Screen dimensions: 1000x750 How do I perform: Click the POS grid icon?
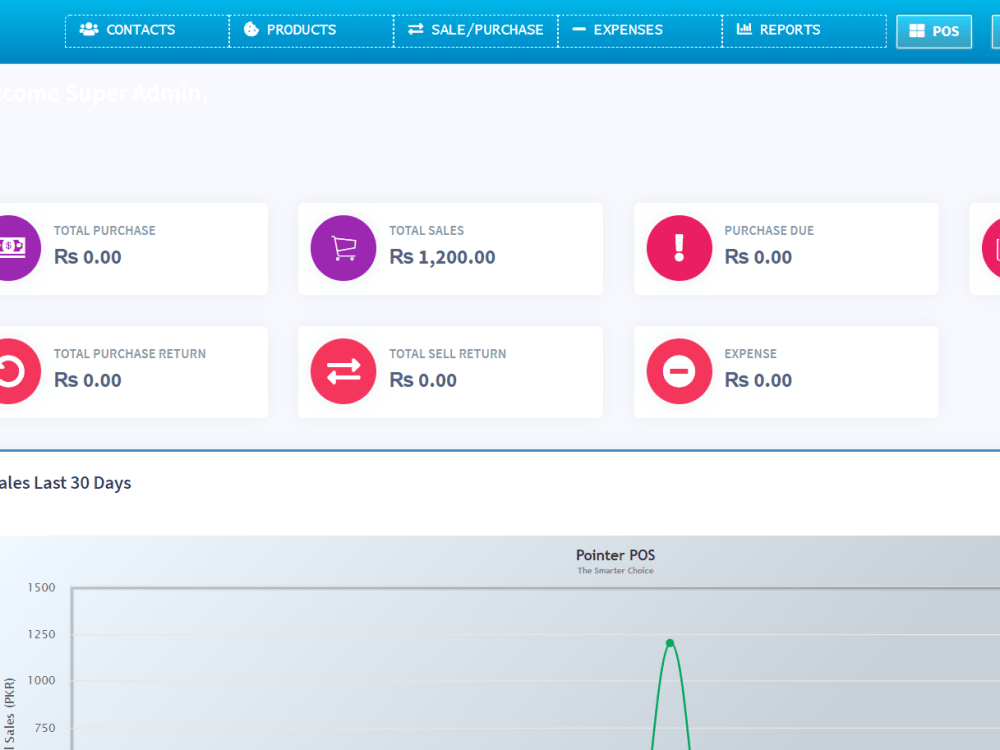[x=916, y=31]
